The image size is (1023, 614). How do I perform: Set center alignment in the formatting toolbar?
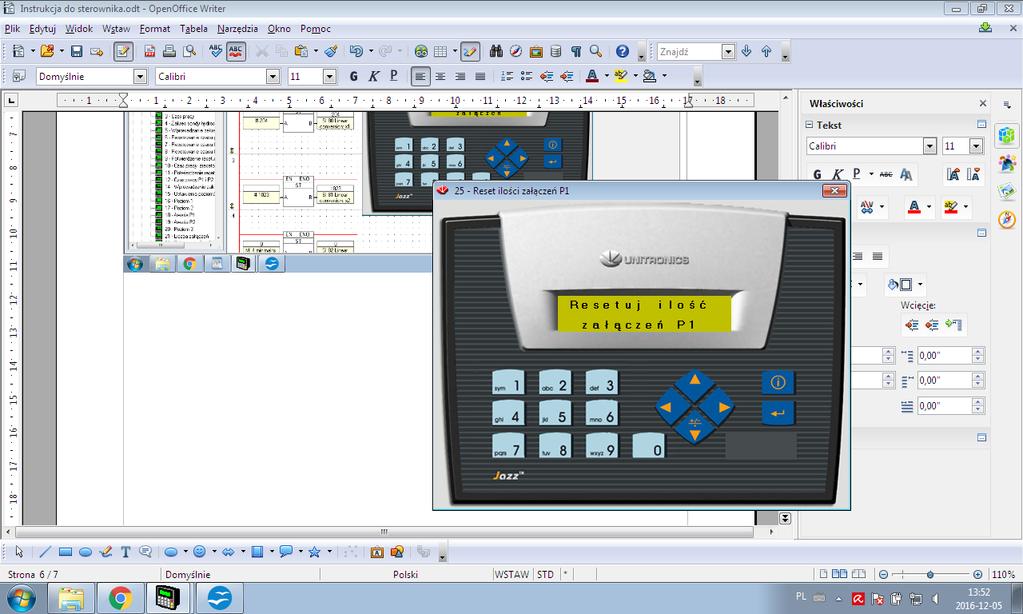(x=440, y=76)
